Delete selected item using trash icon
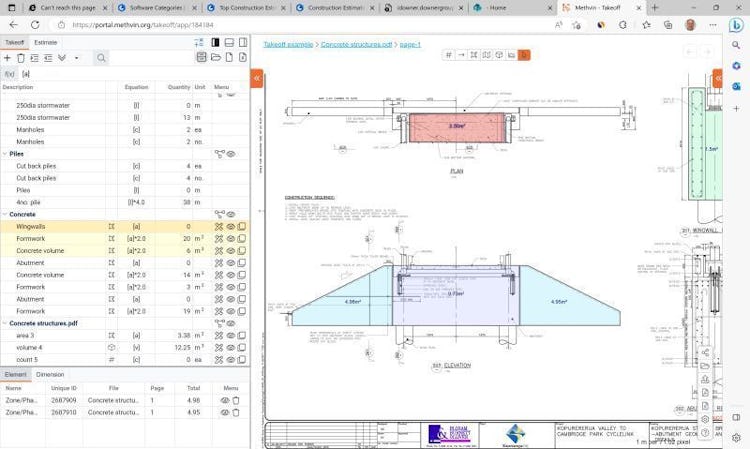750x449 pixels. pos(21,58)
